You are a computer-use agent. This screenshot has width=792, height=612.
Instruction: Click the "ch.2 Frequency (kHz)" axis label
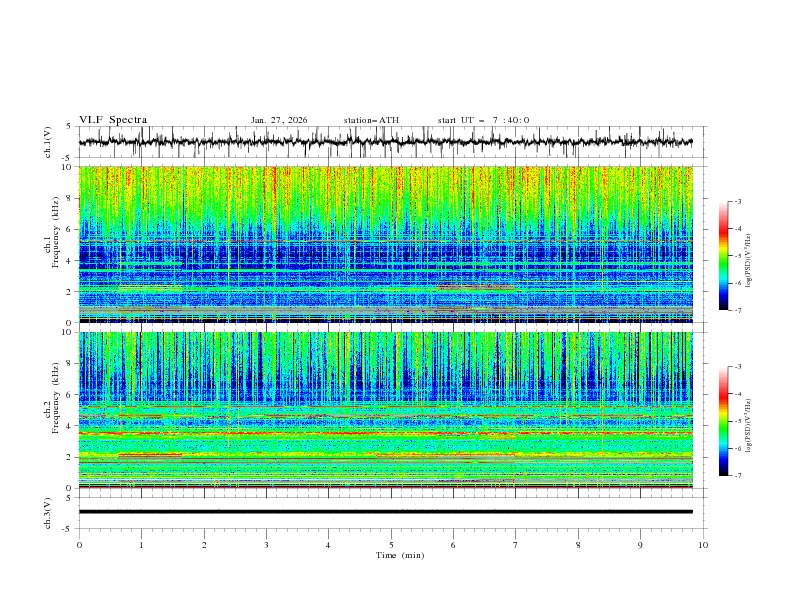[x=52, y=397]
